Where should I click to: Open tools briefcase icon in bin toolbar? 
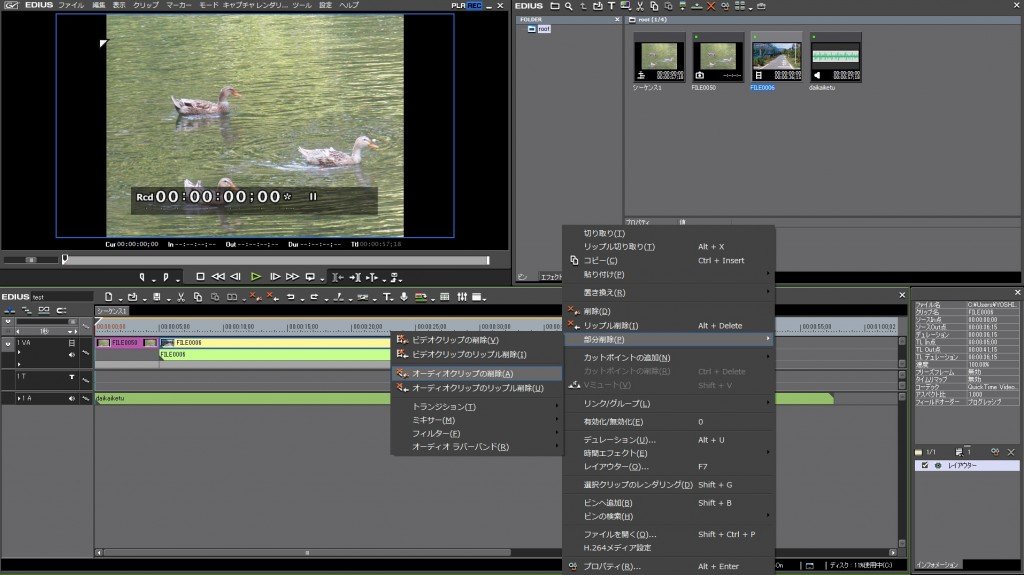pyautogui.click(x=761, y=6)
